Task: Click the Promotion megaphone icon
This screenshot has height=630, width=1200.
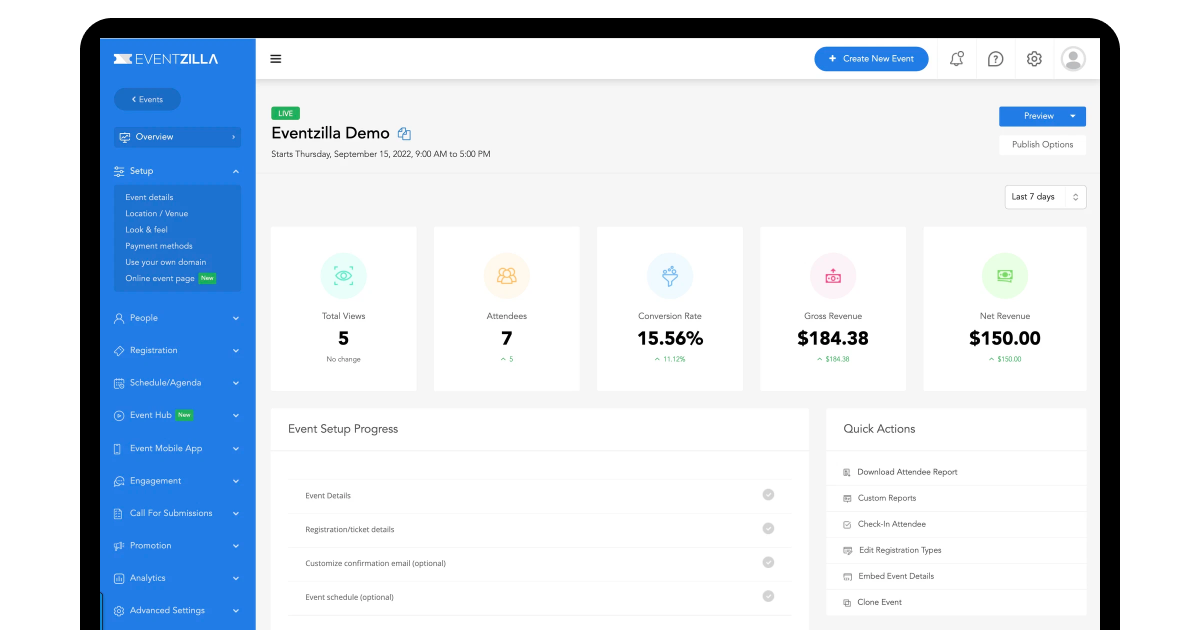Action: click(x=119, y=546)
